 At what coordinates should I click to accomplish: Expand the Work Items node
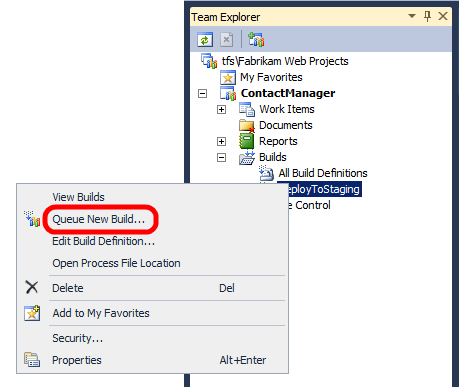click(x=221, y=109)
